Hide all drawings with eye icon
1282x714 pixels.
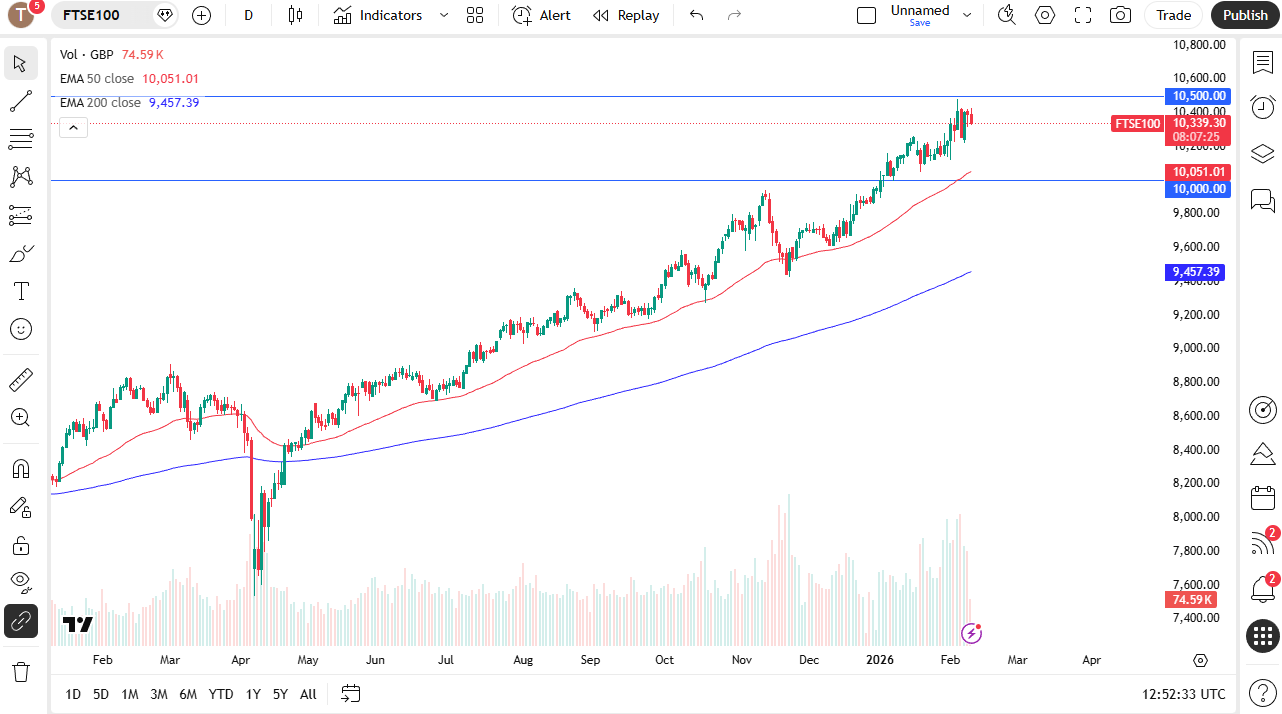(21, 583)
